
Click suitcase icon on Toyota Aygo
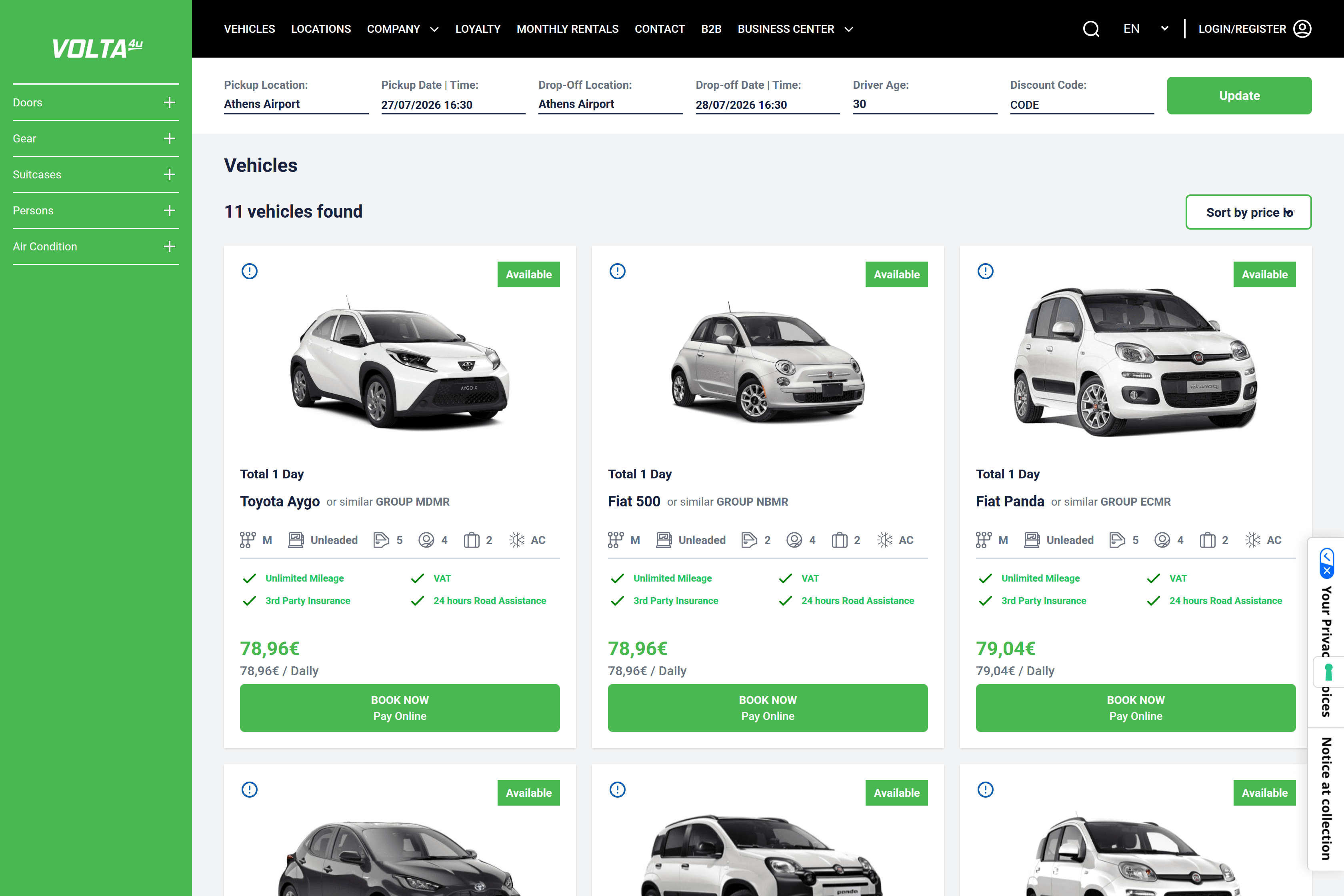coord(472,540)
